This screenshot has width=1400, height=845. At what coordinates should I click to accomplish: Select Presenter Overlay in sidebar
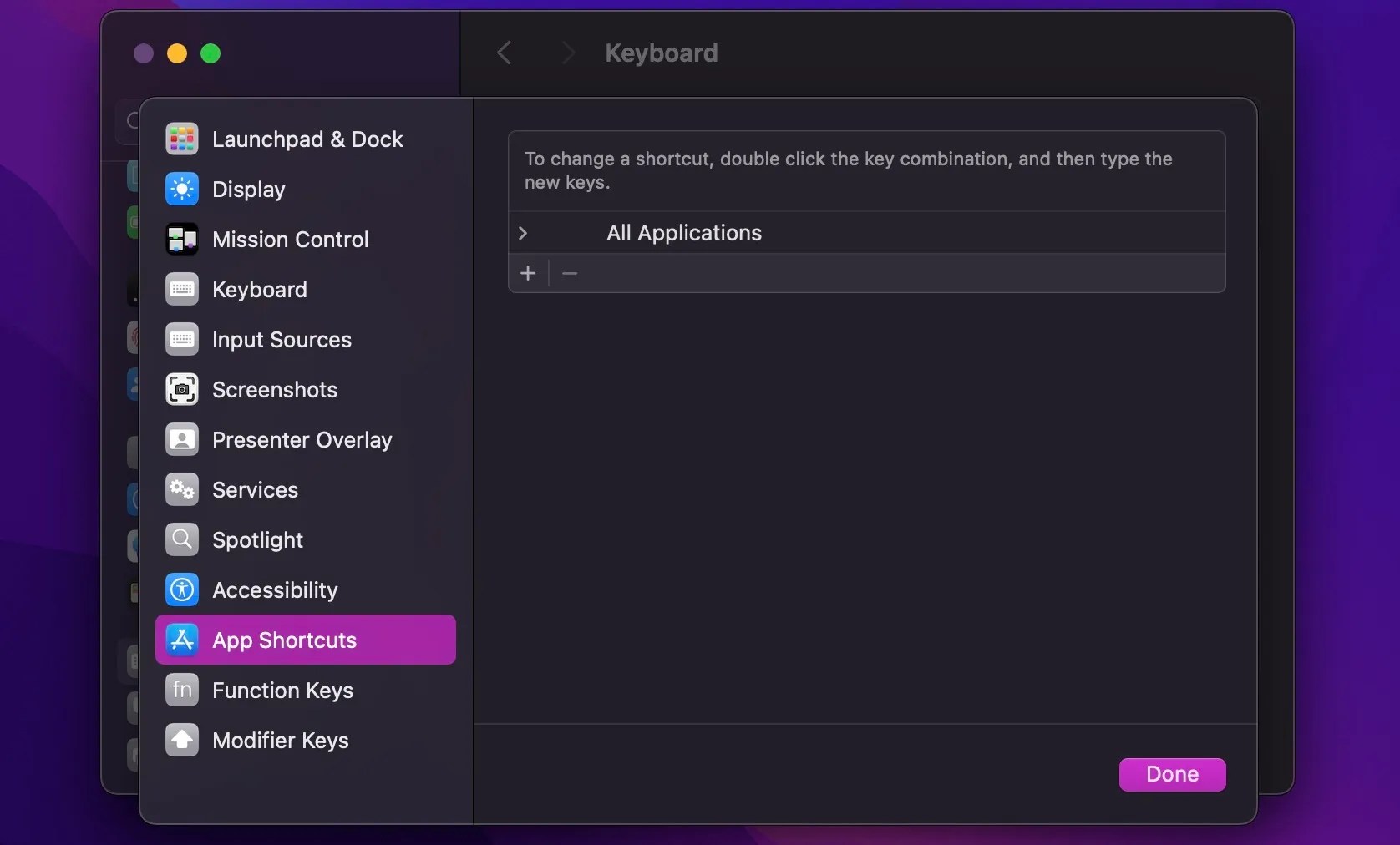point(302,440)
